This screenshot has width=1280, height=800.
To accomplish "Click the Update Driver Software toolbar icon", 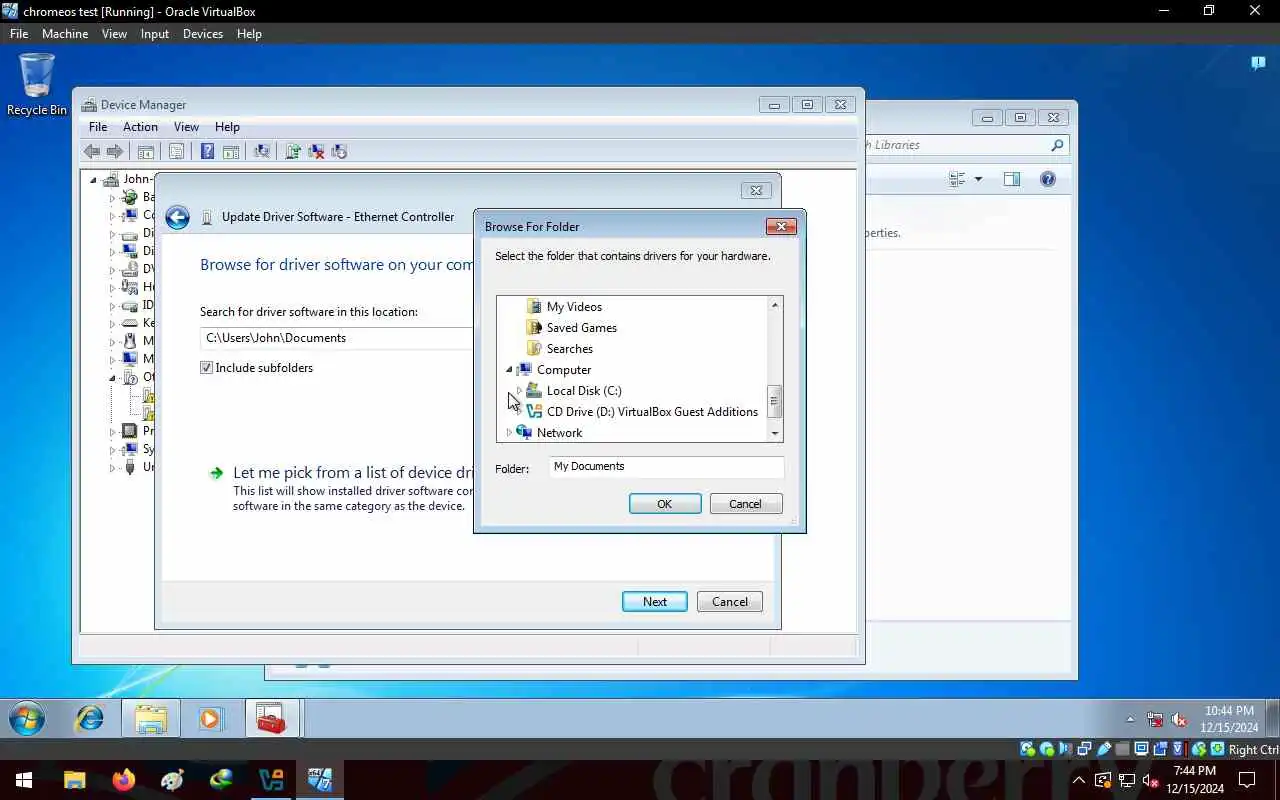I will 293,152.
